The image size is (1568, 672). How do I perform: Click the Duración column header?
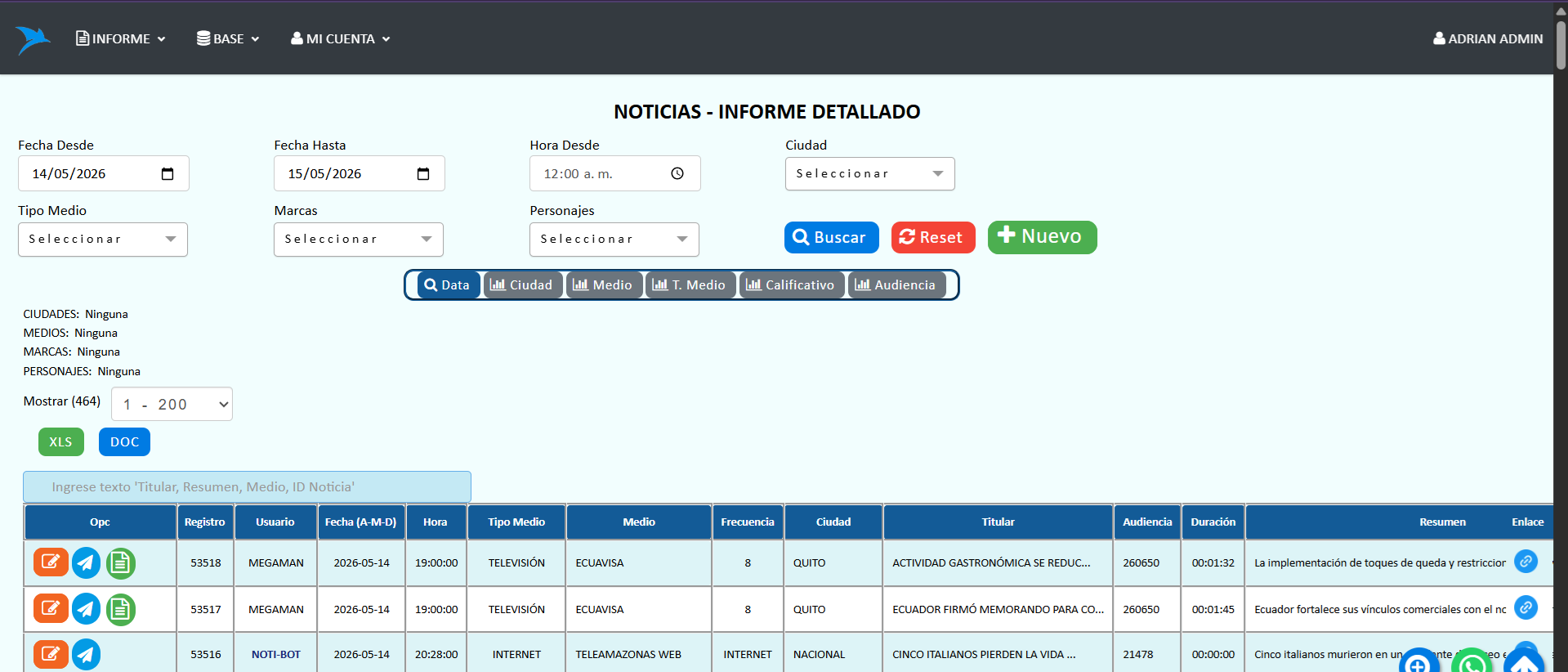[x=1213, y=522]
